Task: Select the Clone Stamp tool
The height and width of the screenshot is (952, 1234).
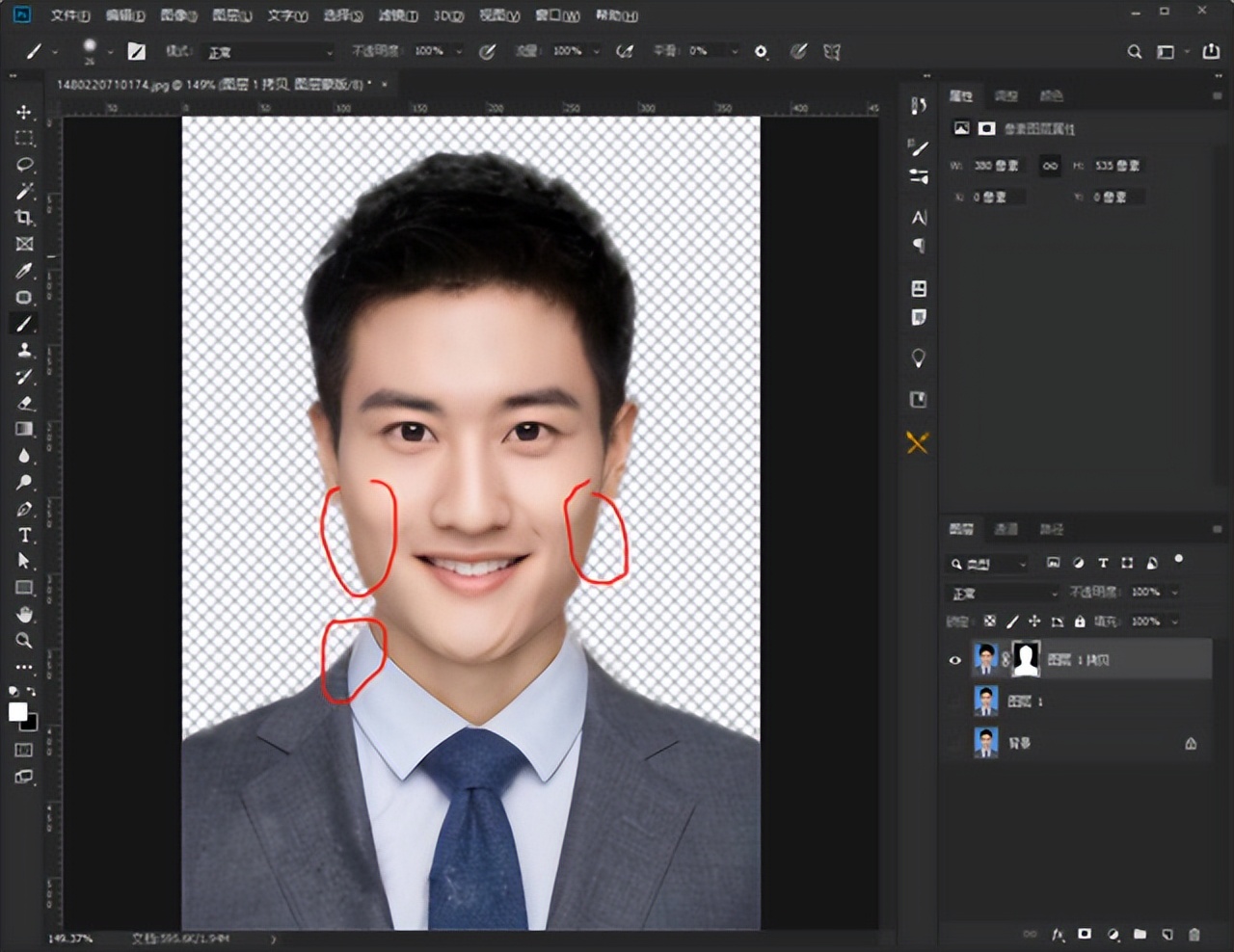Action: [x=24, y=350]
